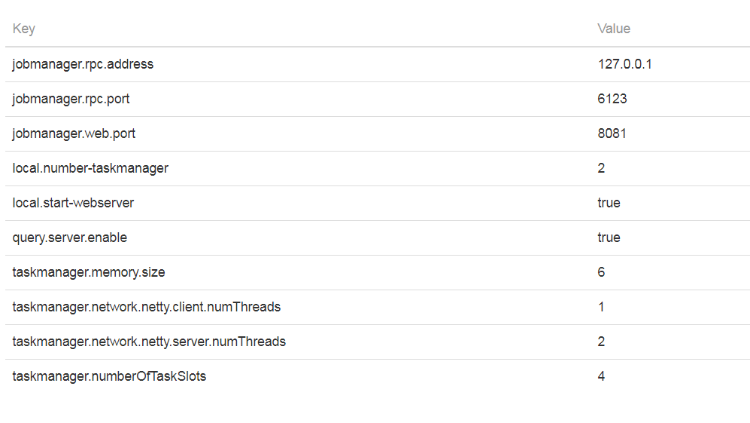Click the 127.0.0.1 address value
Viewport: 750px width, 423px height.
[x=625, y=64]
